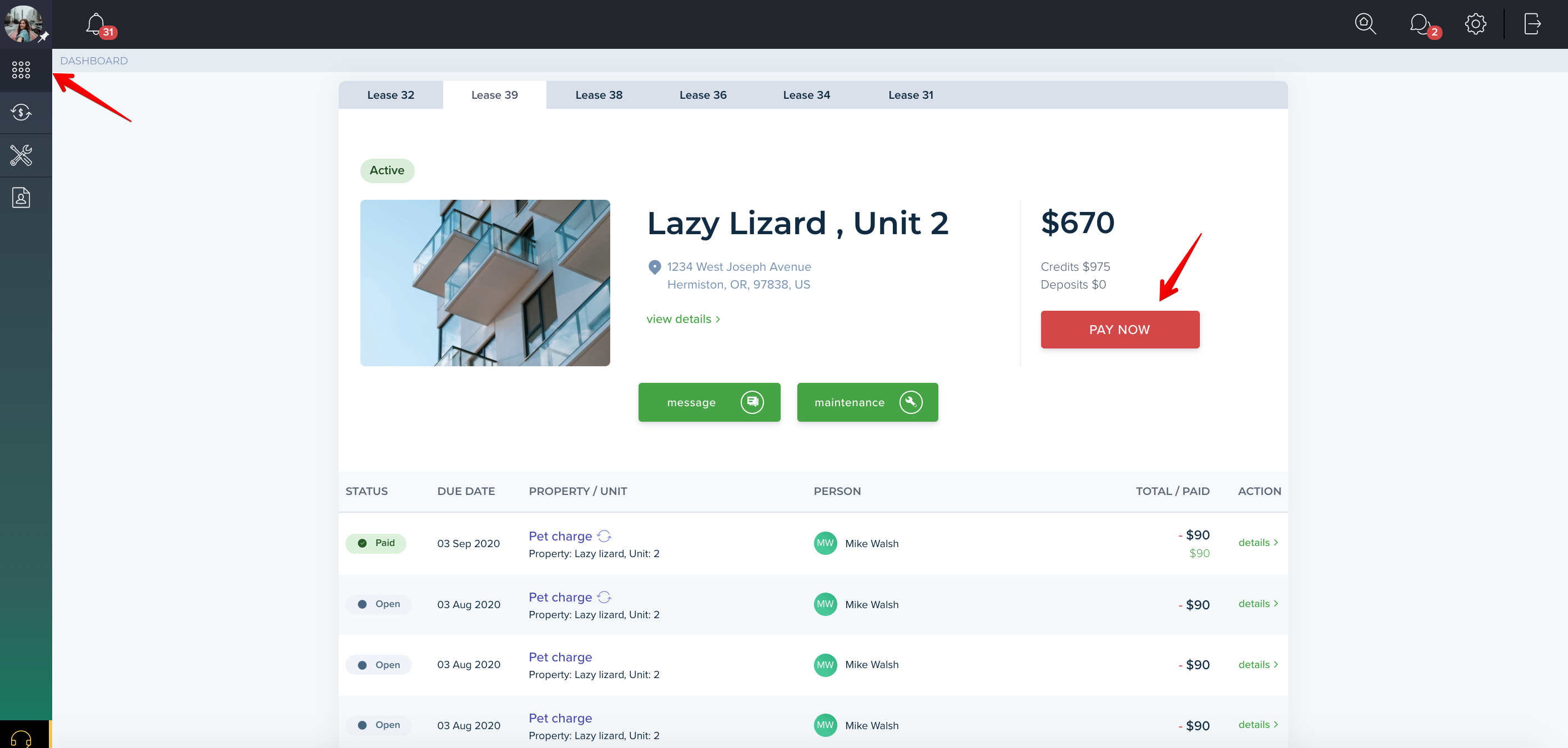Switch to the Lease 32 tab
The height and width of the screenshot is (748, 1568).
390,95
